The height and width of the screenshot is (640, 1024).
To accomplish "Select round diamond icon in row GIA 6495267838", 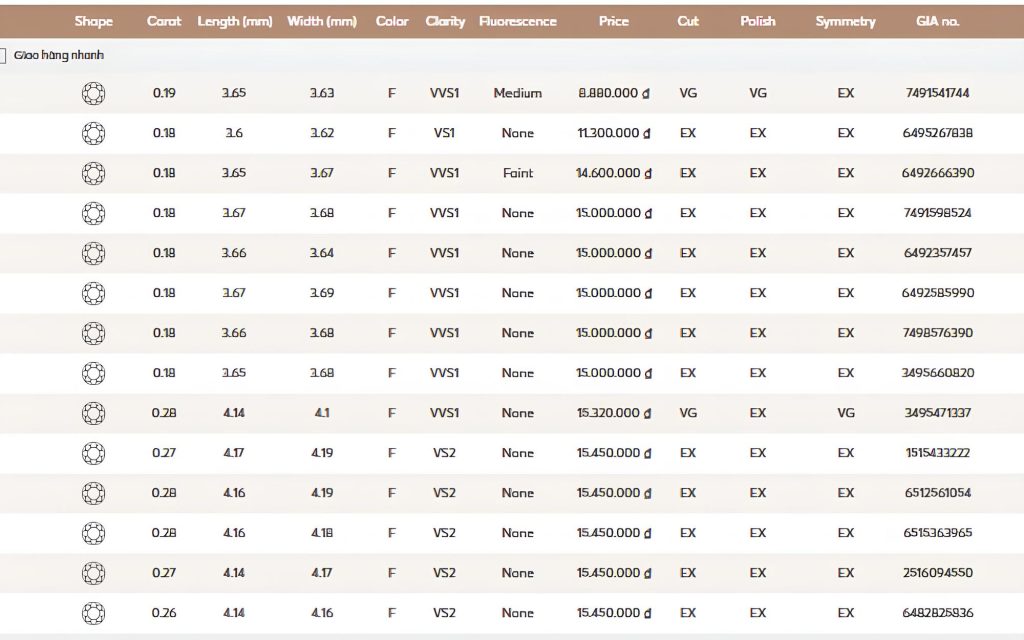I will (93, 133).
